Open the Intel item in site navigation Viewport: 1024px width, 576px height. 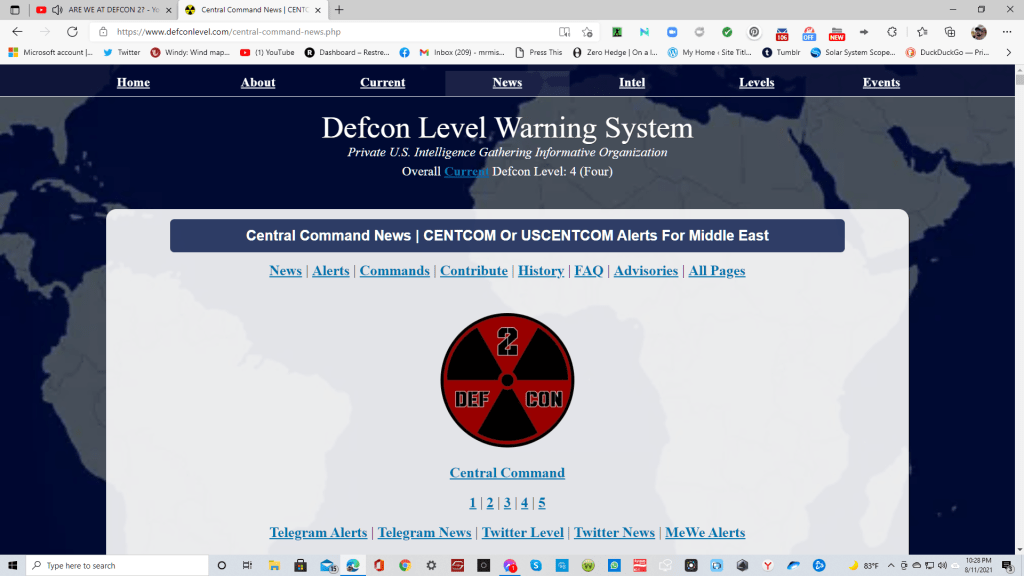(632, 82)
